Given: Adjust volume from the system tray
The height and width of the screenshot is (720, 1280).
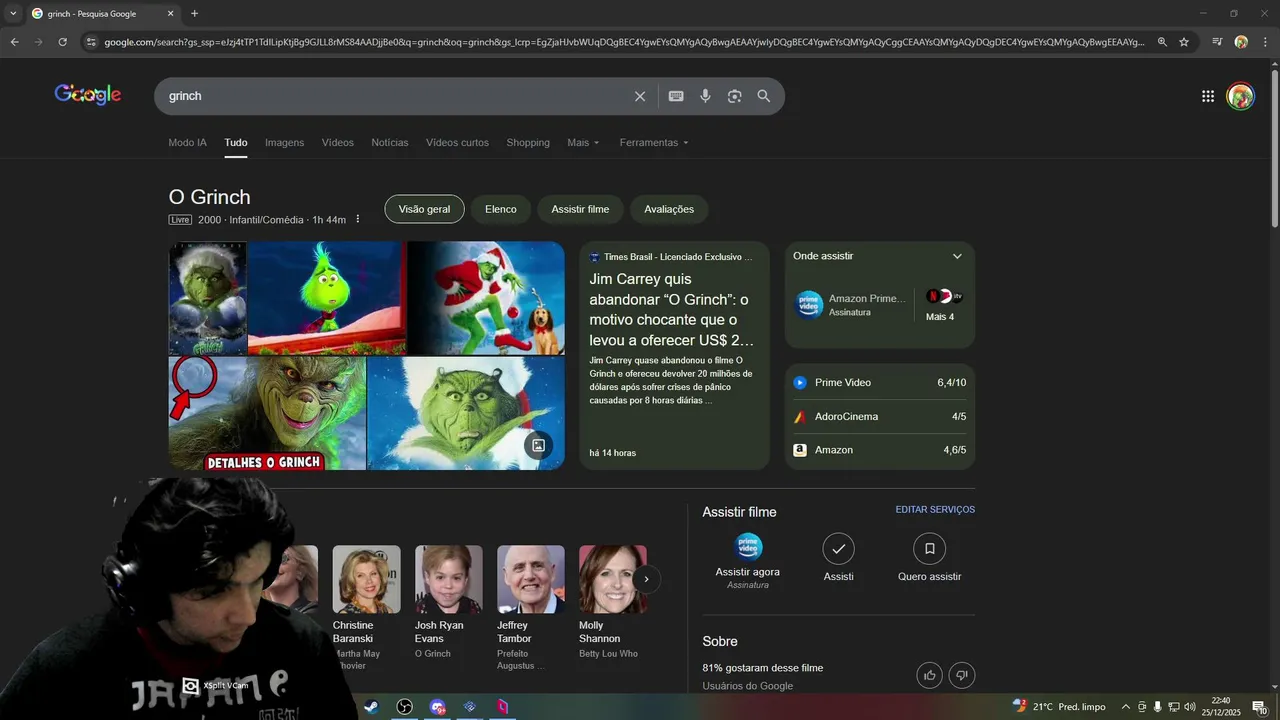Looking at the screenshot, I should [x=1190, y=707].
